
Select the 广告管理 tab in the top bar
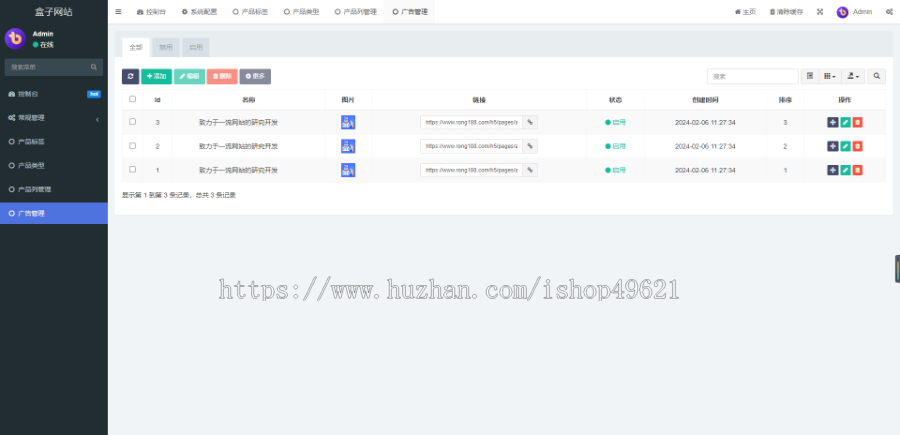tap(410, 11)
